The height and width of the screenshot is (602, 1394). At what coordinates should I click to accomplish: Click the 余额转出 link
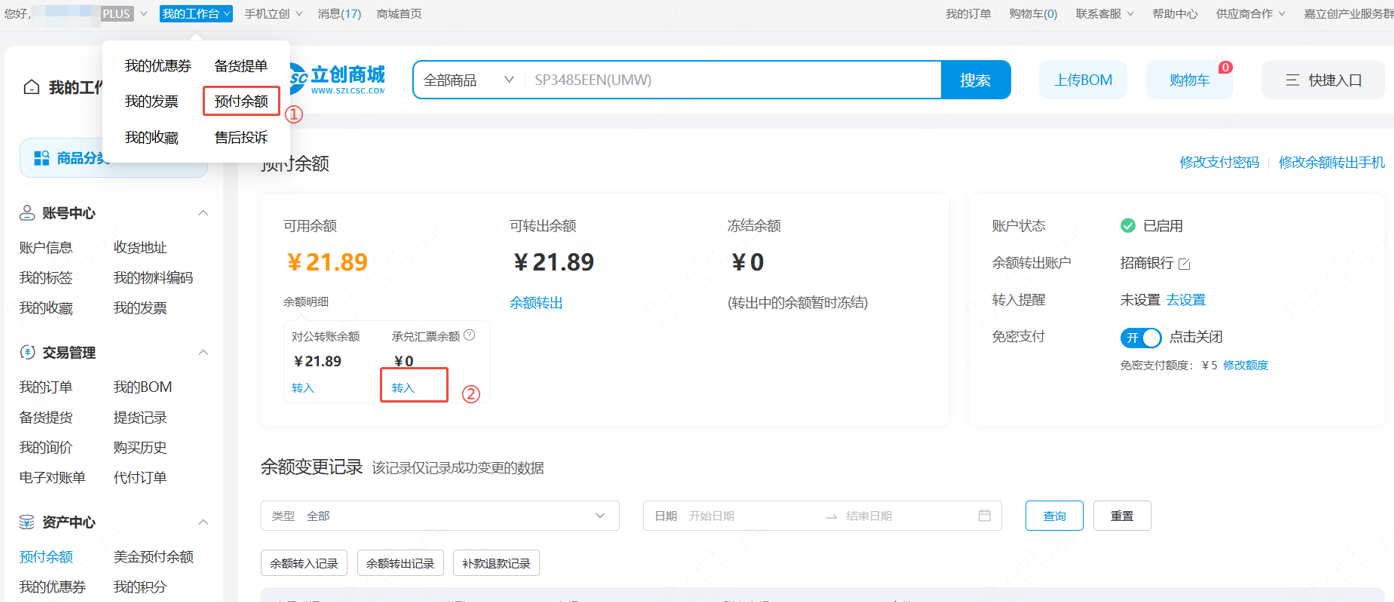pyautogui.click(x=536, y=302)
